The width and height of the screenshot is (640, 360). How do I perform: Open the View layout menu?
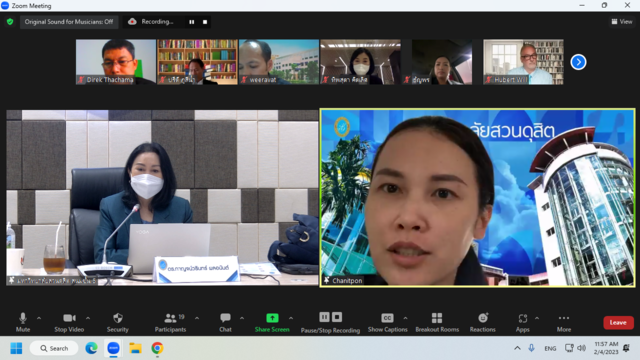[x=622, y=22]
